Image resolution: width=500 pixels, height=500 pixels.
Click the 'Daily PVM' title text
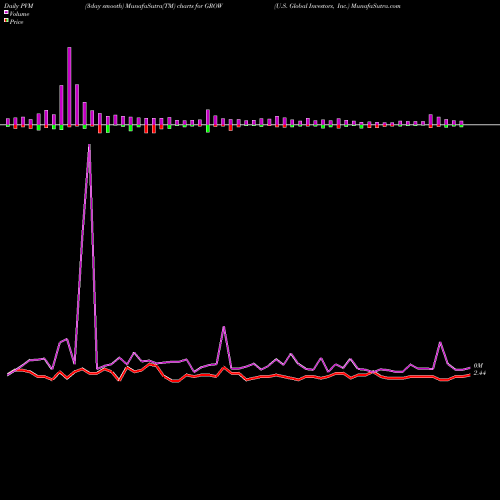[18, 6]
